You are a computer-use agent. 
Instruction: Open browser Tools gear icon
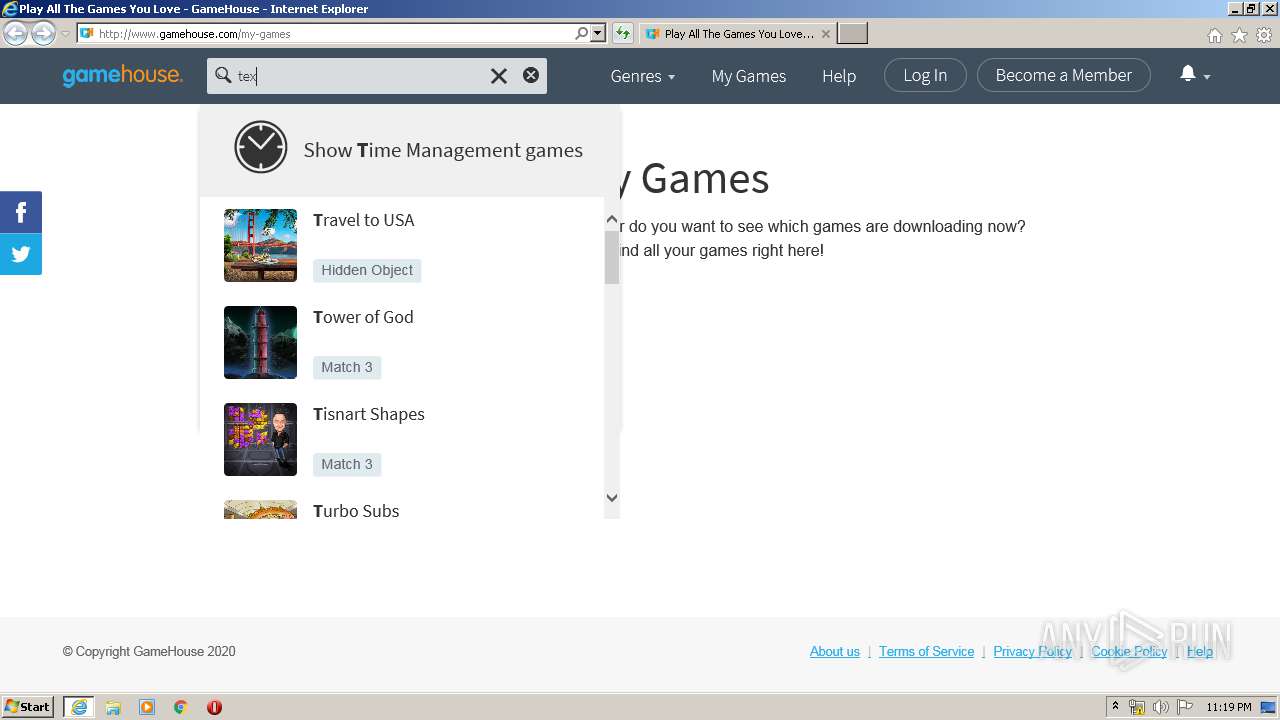(x=1264, y=35)
